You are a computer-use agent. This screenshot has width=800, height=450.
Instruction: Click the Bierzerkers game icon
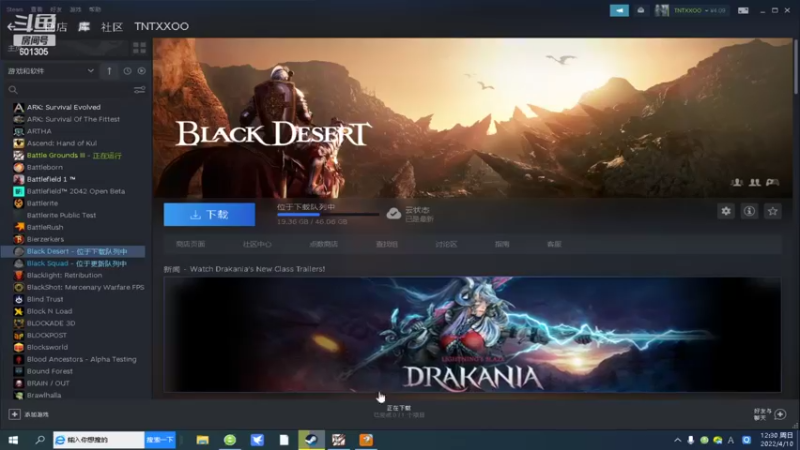coord(19,239)
